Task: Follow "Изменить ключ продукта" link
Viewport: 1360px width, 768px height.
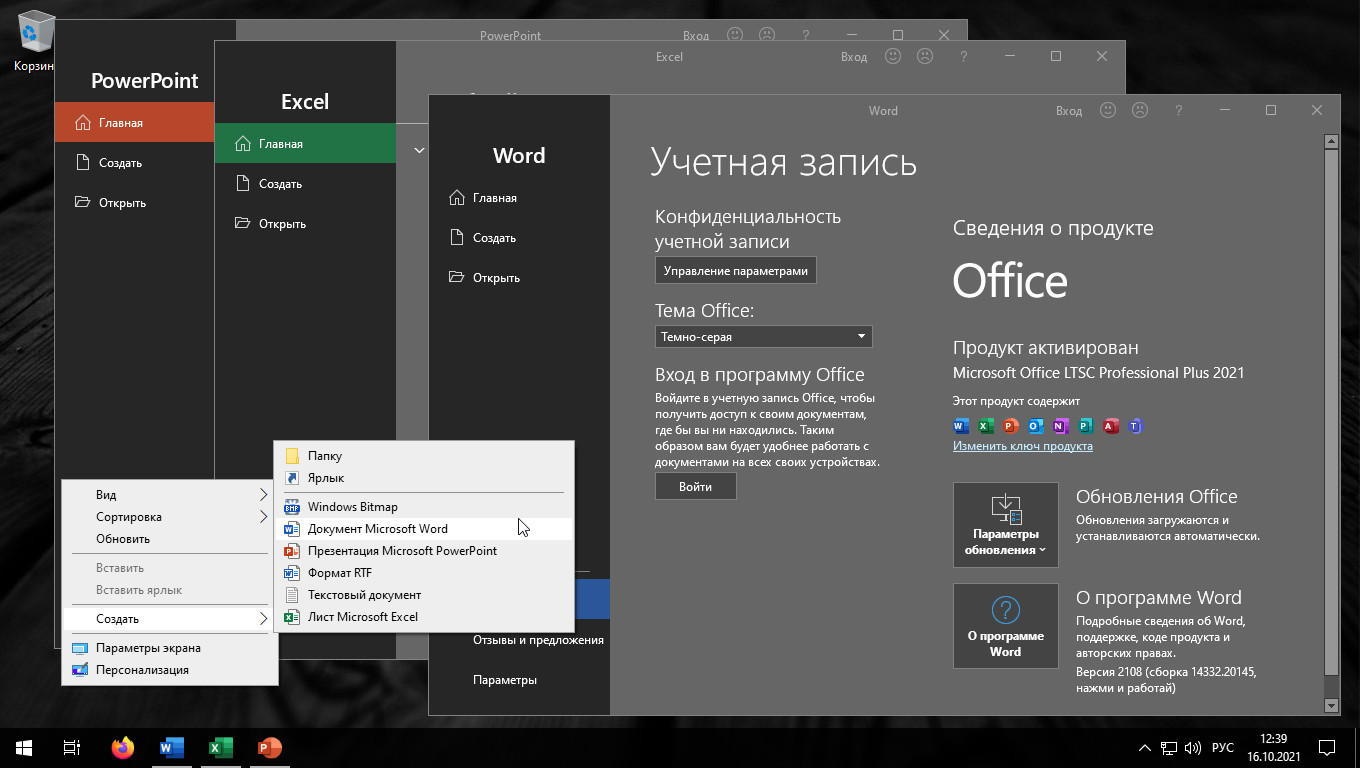Action: click(x=1023, y=446)
